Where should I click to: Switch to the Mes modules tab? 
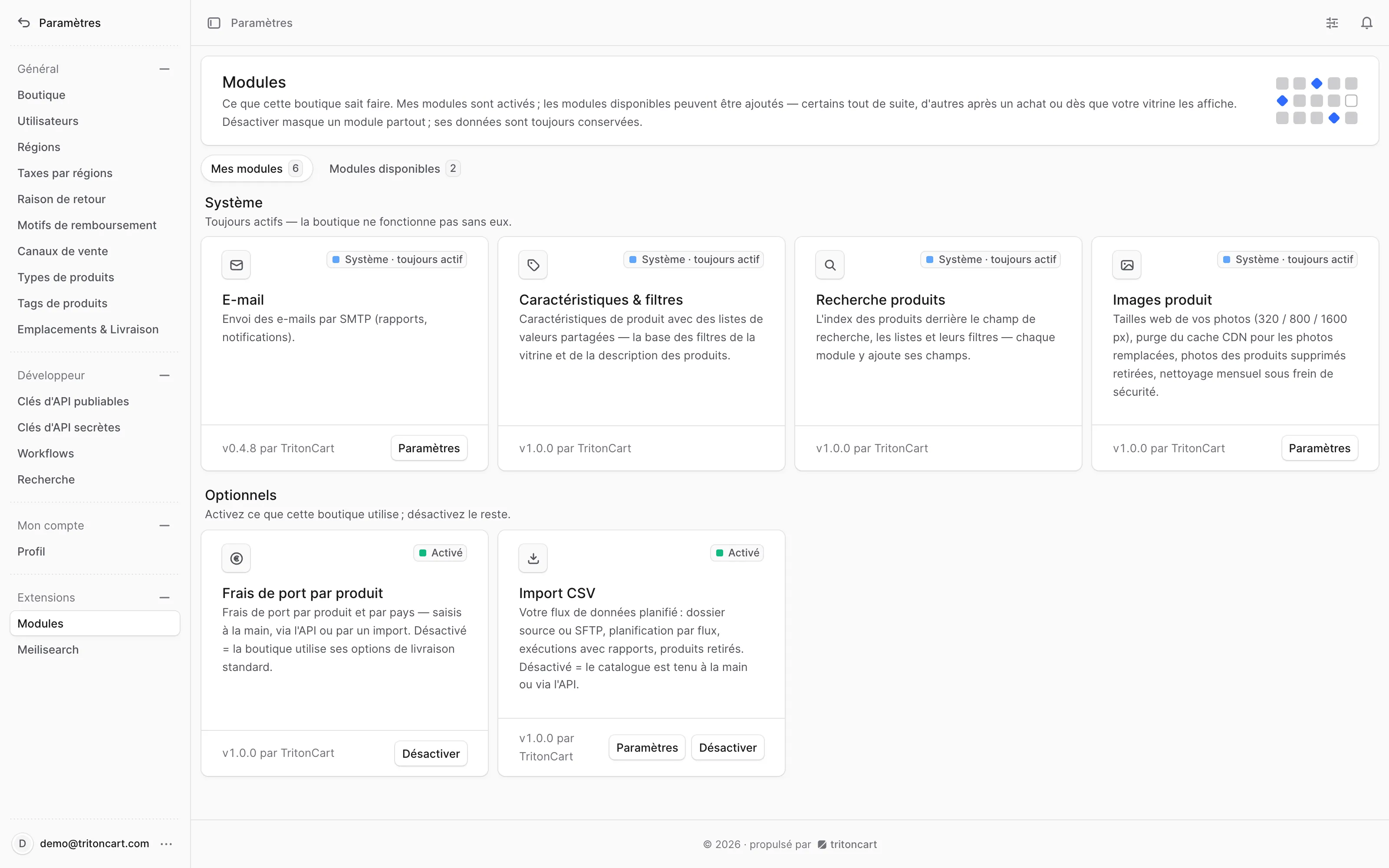coord(257,169)
